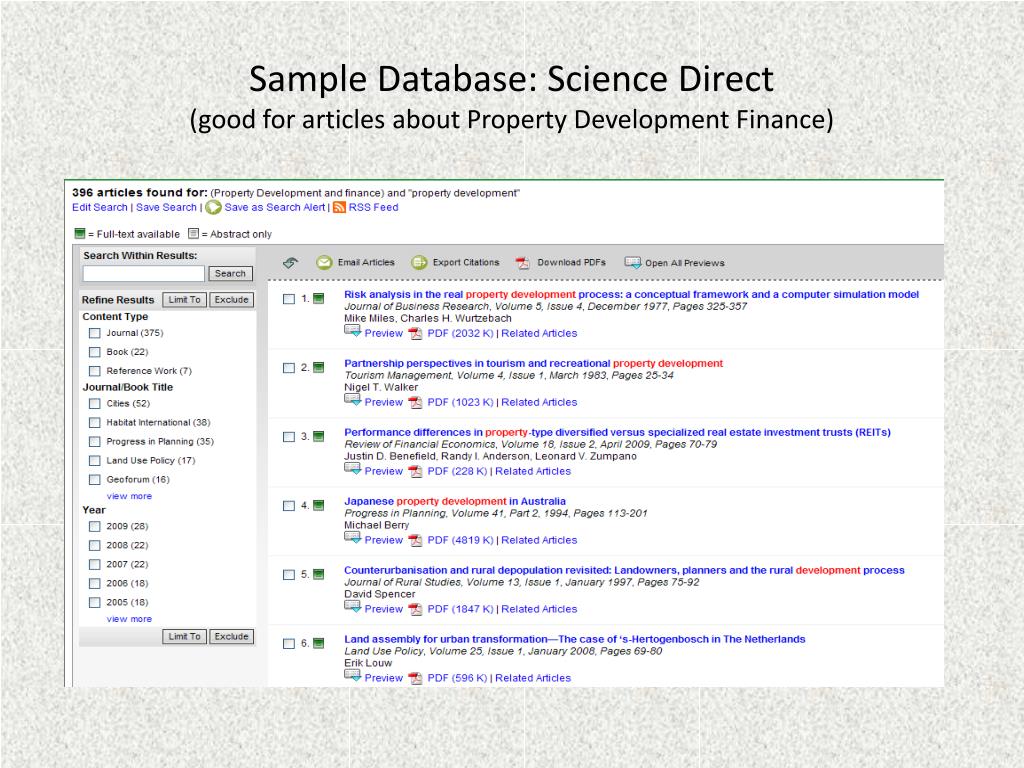The image size is (1024, 768).
Task: Check the year 2009 (28) box
Action: coord(95,526)
